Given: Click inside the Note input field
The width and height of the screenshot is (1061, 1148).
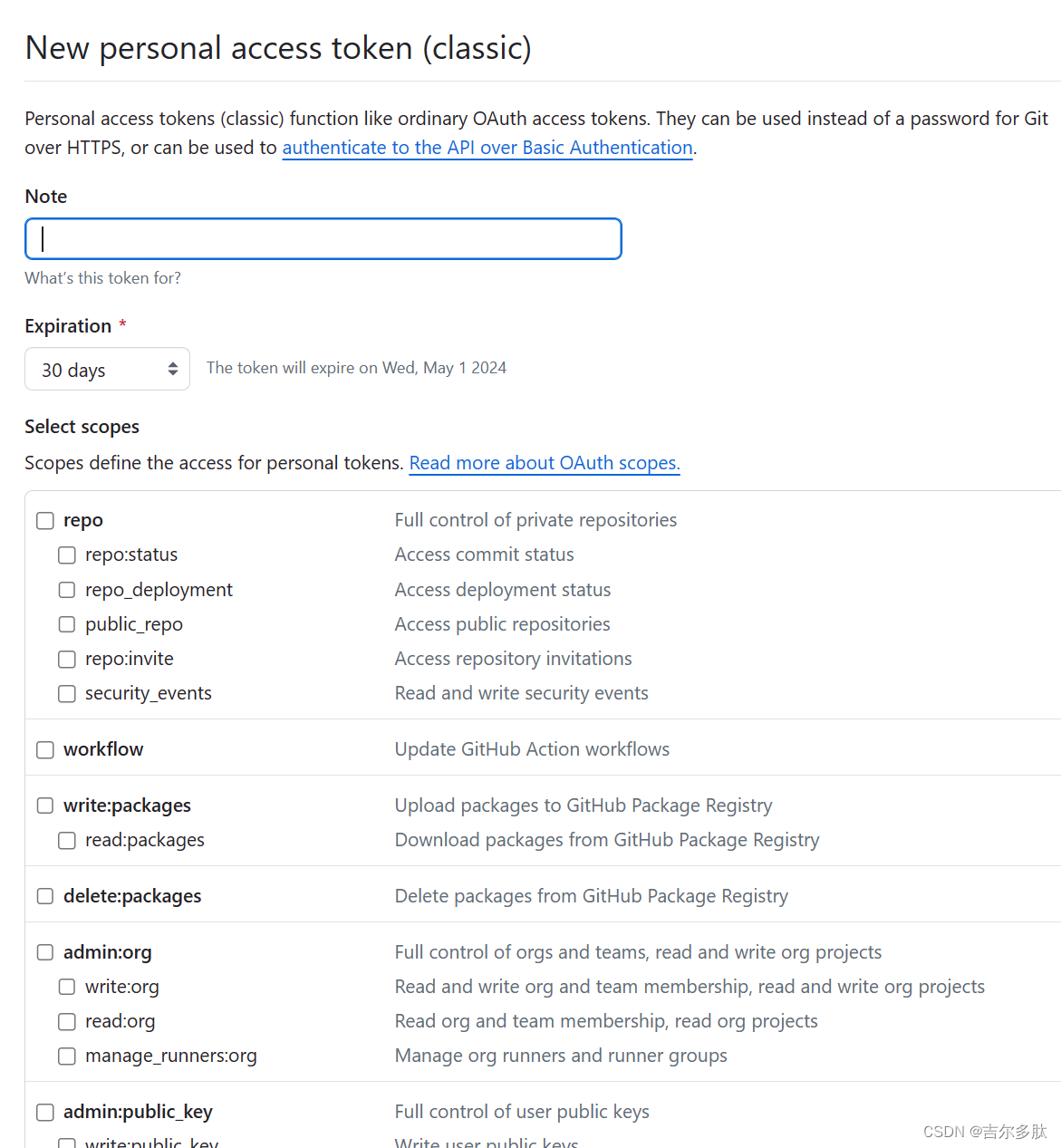Looking at the screenshot, I should point(323,238).
